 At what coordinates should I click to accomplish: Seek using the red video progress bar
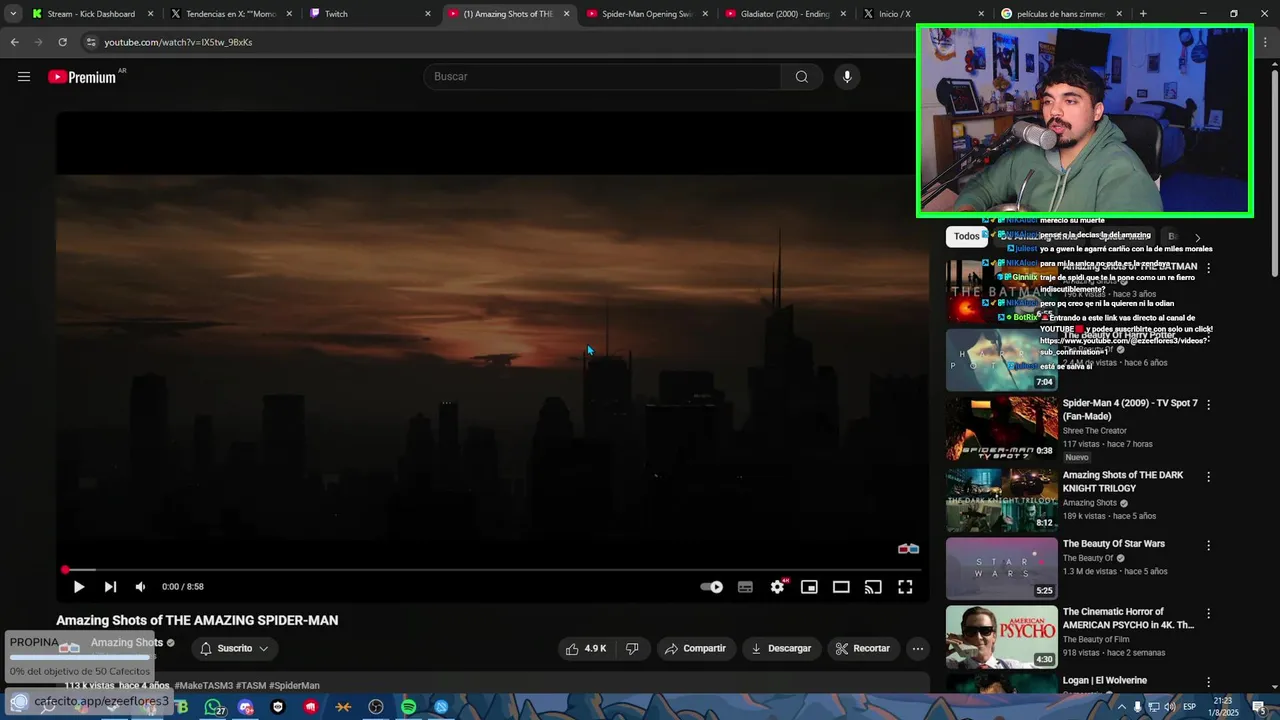492,570
